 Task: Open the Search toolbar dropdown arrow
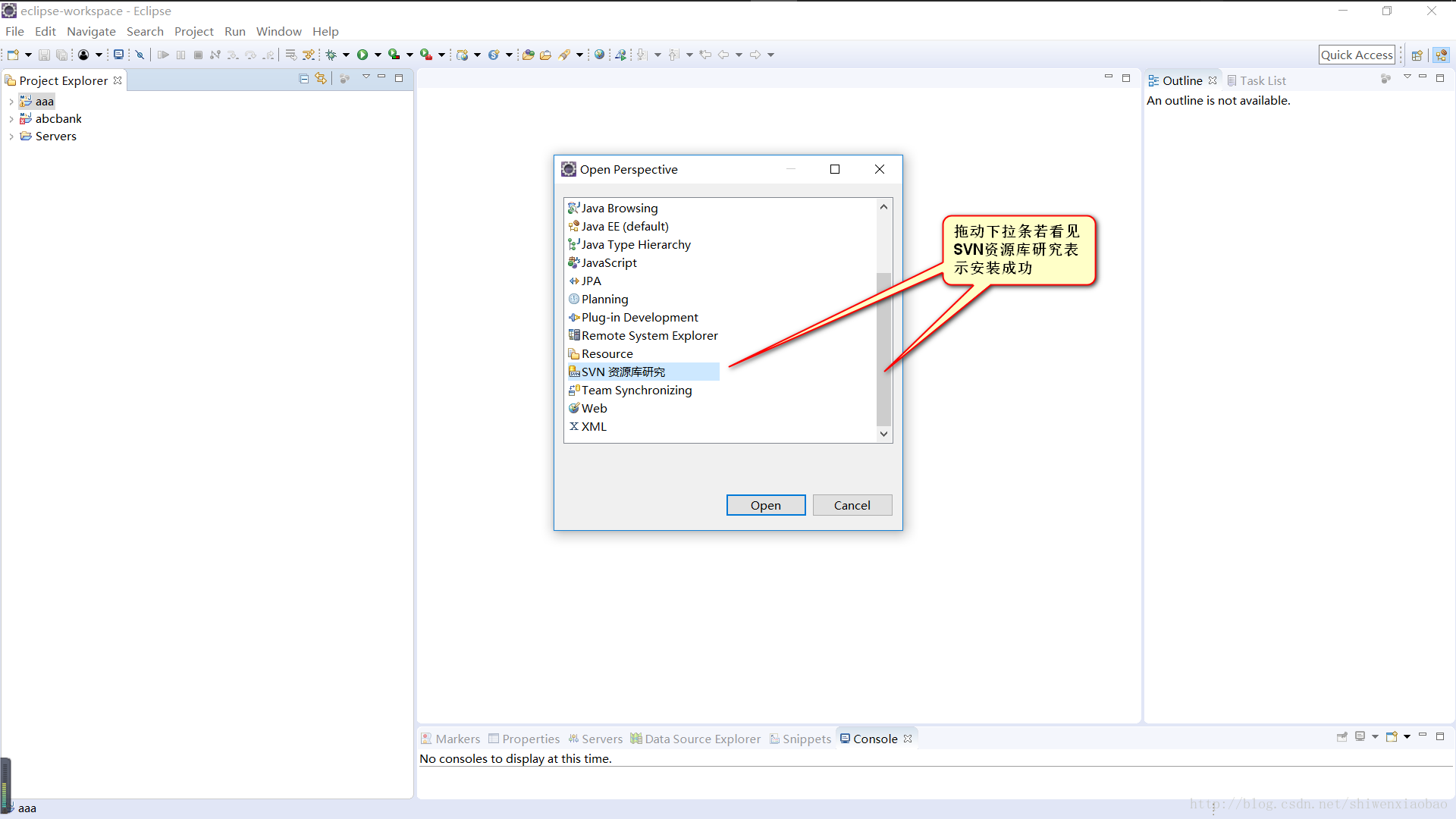(579, 55)
